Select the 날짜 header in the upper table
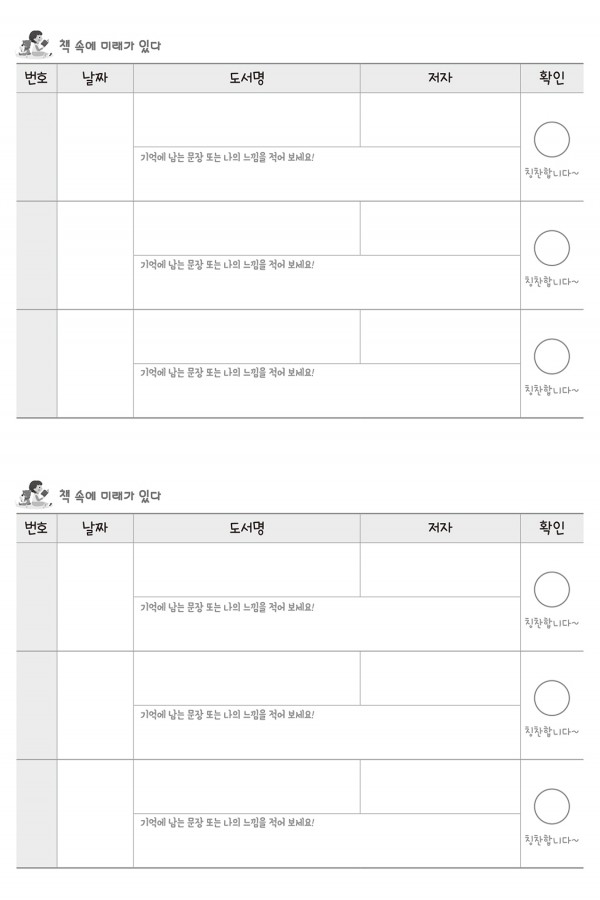The image size is (600, 900). [x=95, y=78]
